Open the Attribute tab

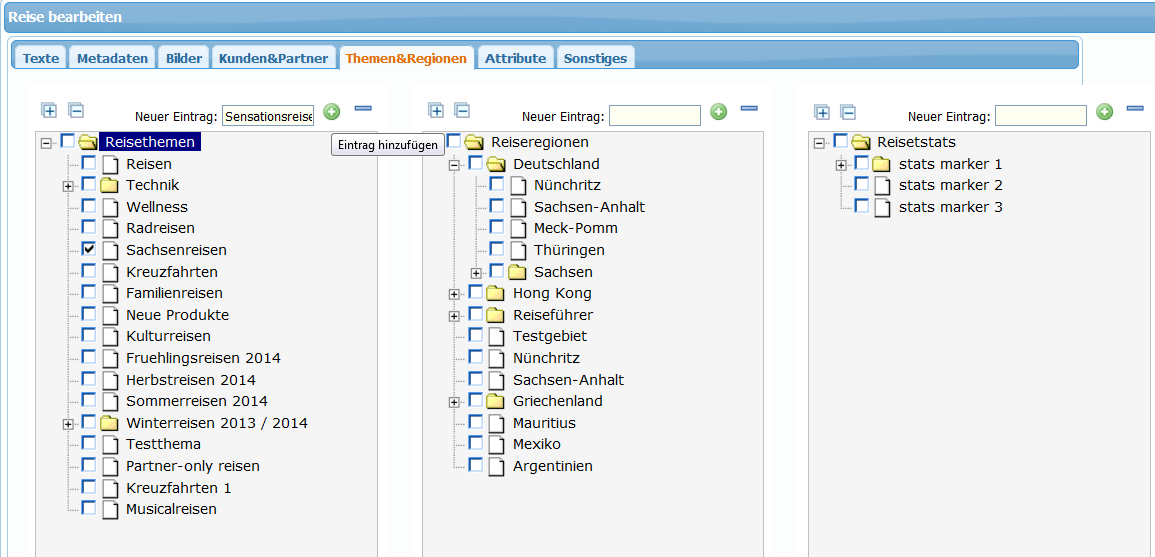pos(515,58)
